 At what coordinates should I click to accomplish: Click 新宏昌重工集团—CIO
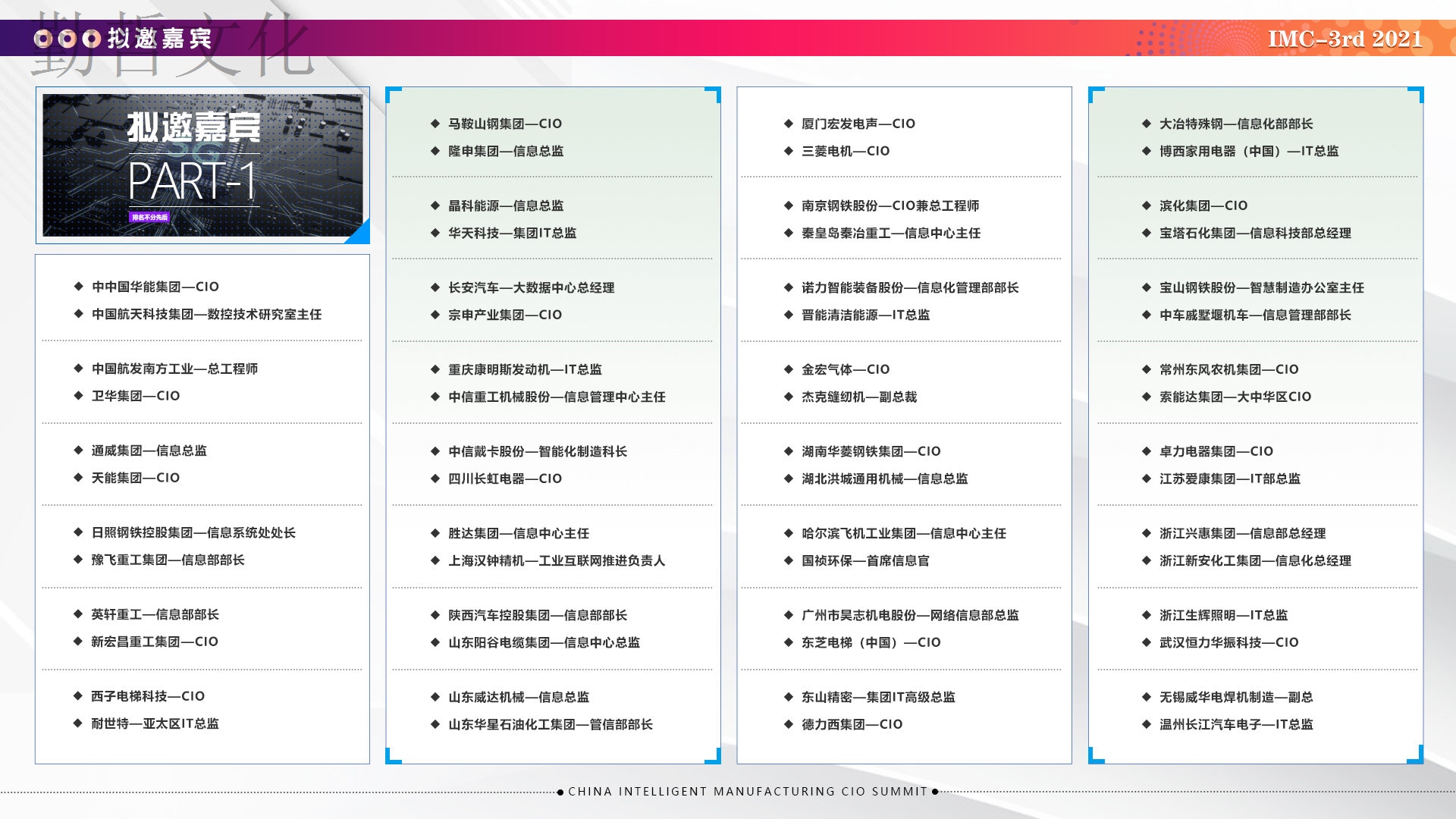(x=155, y=642)
